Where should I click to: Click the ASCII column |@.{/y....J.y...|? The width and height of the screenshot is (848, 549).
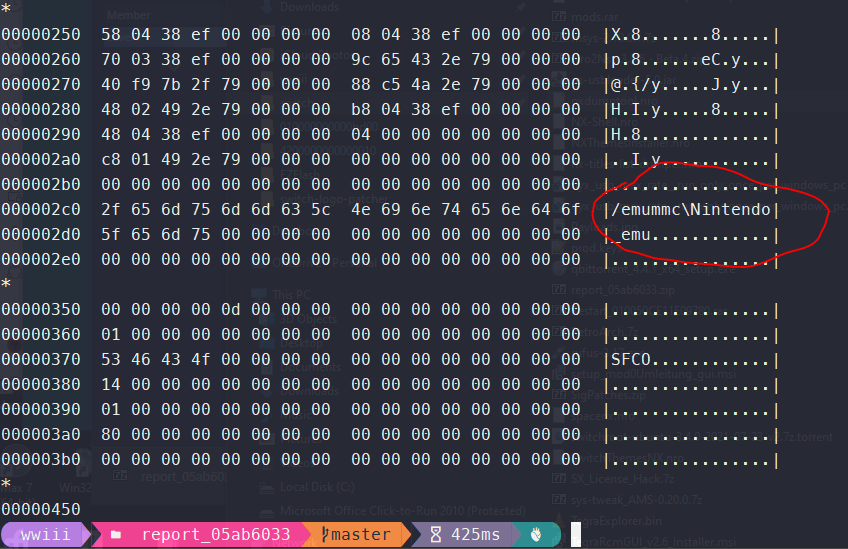pyautogui.click(x=691, y=85)
